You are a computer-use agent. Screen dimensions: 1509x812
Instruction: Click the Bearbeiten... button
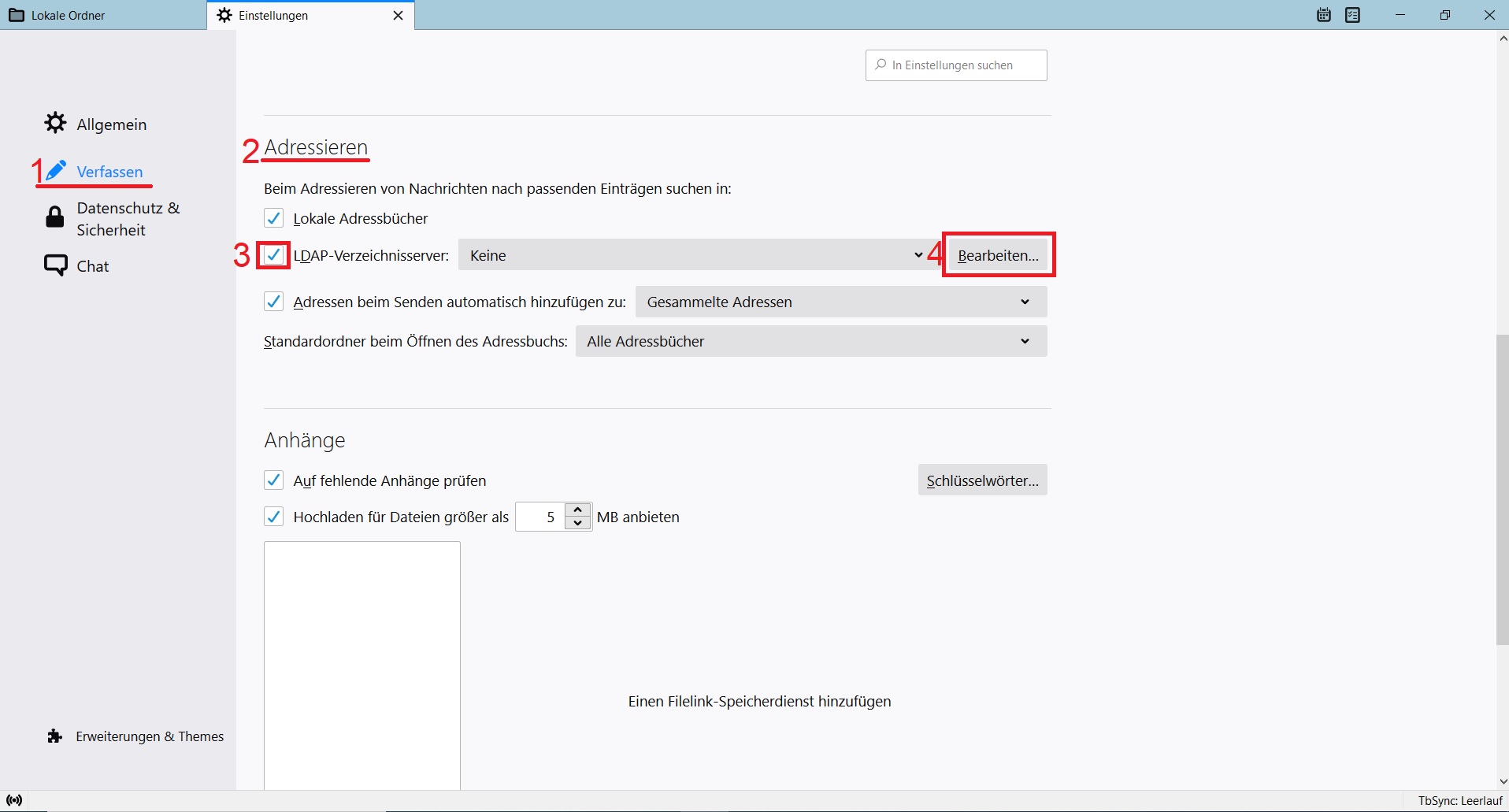(x=998, y=255)
